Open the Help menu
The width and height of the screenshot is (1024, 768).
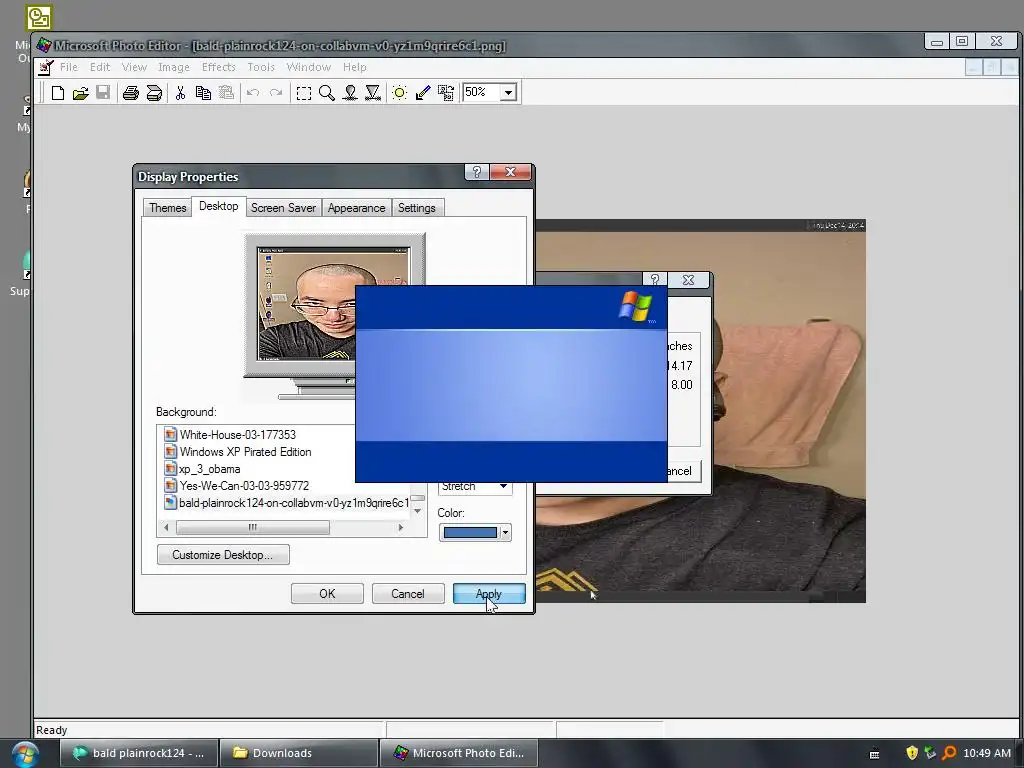point(355,67)
